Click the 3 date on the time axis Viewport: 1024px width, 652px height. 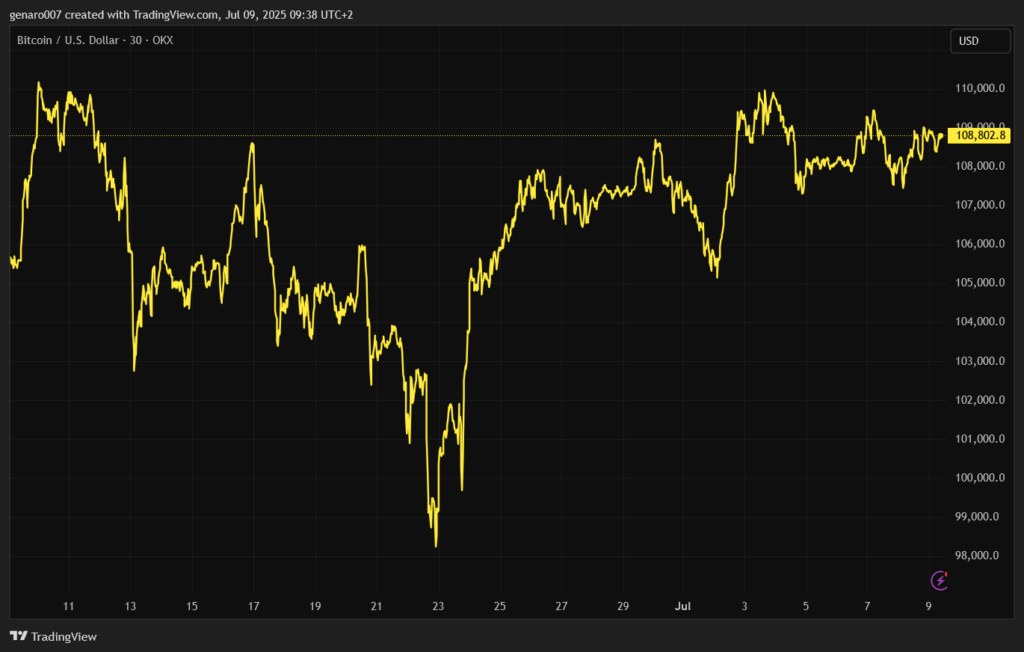click(x=743, y=606)
